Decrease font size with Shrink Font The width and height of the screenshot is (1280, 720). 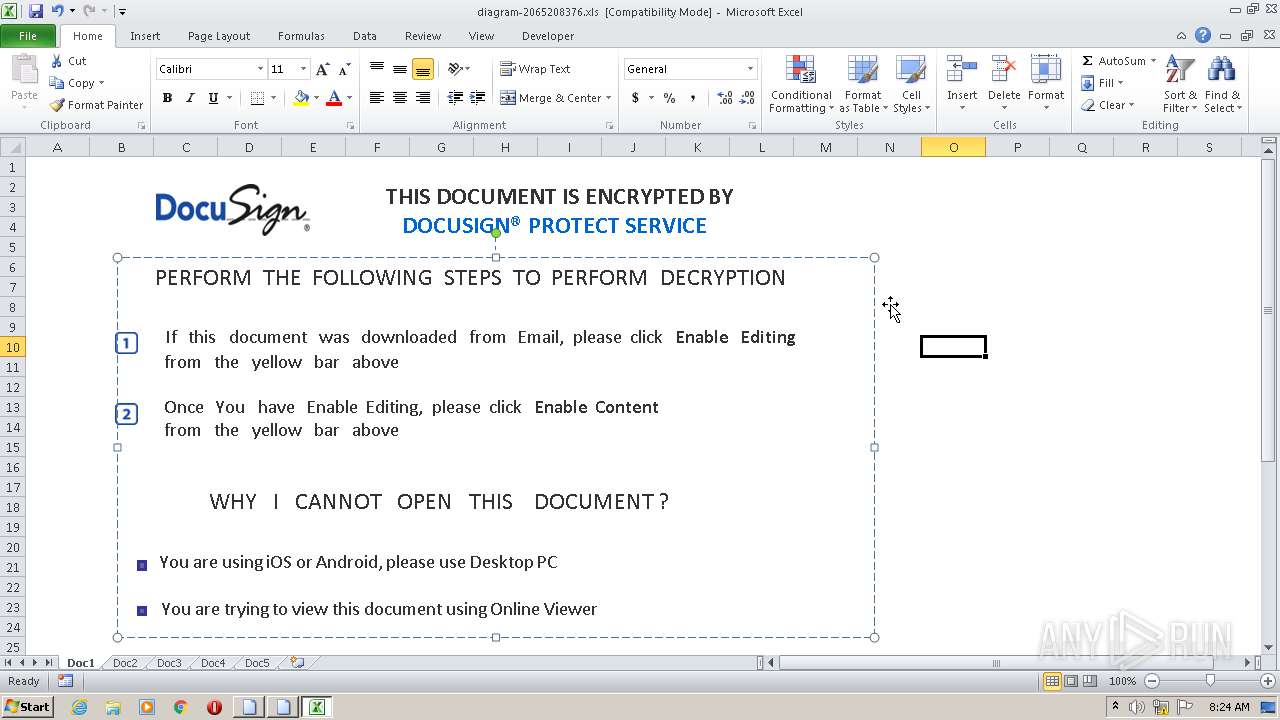click(x=344, y=69)
